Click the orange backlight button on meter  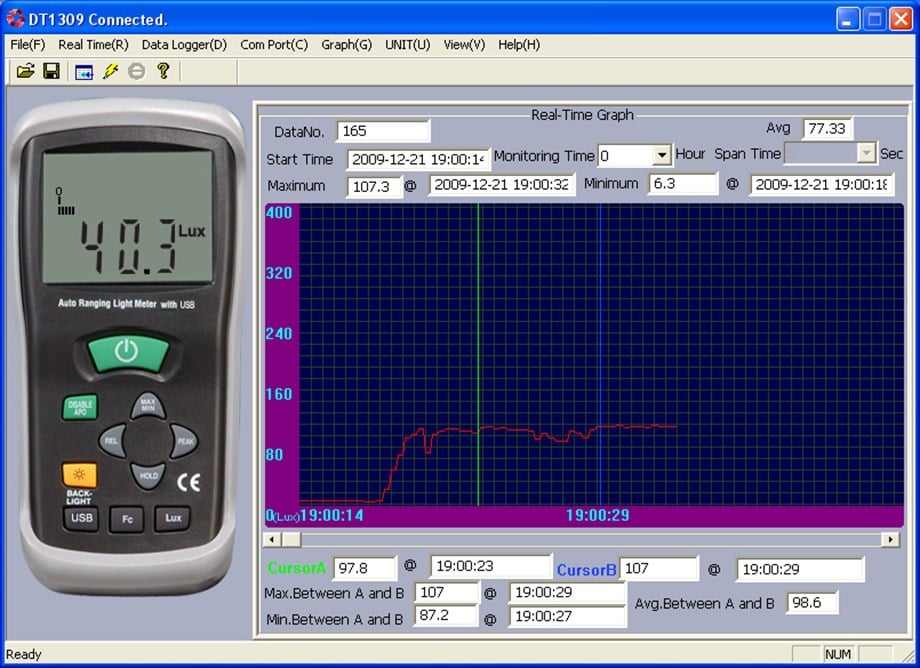pos(79,474)
